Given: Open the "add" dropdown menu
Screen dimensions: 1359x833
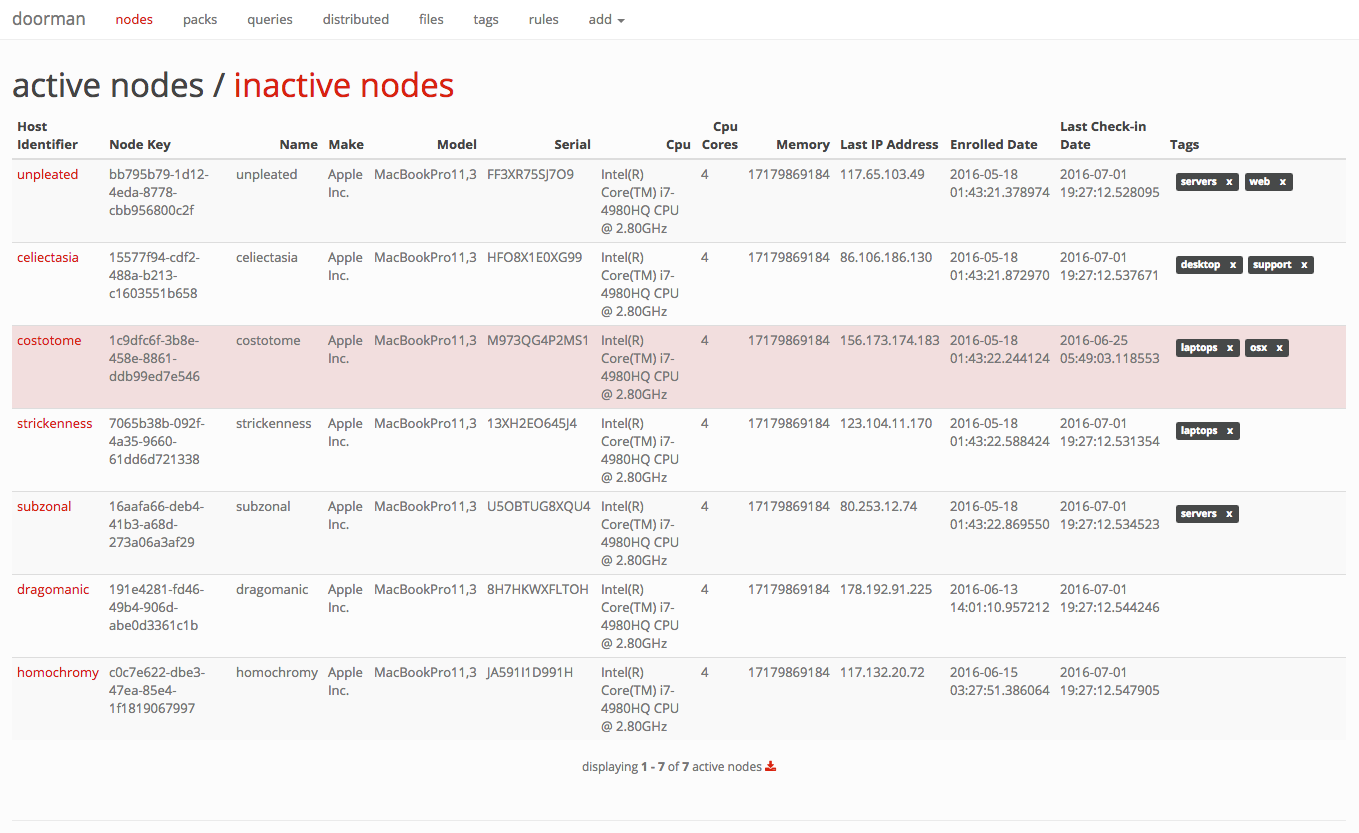Looking at the screenshot, I should pos(606,19).
